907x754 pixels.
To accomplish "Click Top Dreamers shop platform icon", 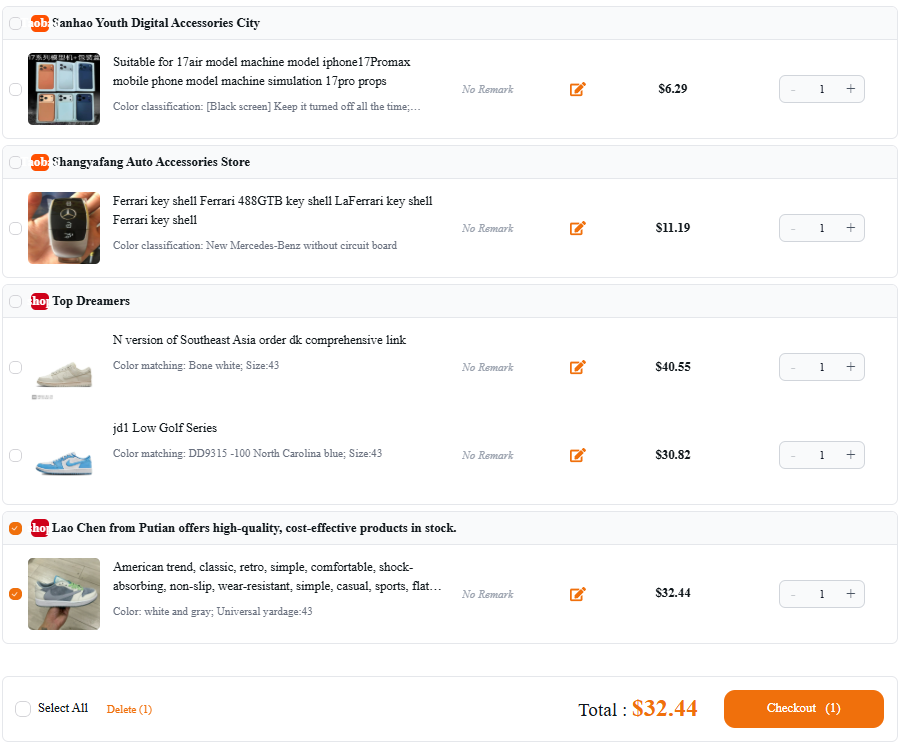I will point(39,301).
